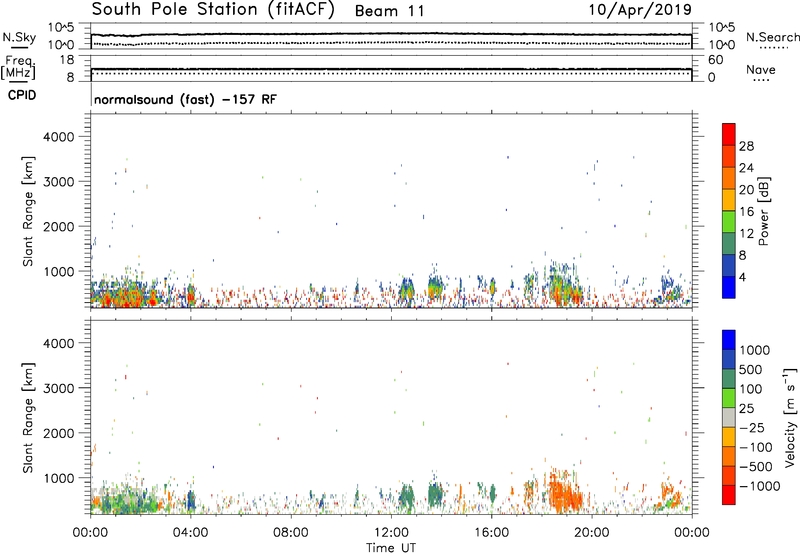Viewport: 800px width, 554px height.
Task: Select the "Freq. [MHz]" axis label
Action: (18, 67)
